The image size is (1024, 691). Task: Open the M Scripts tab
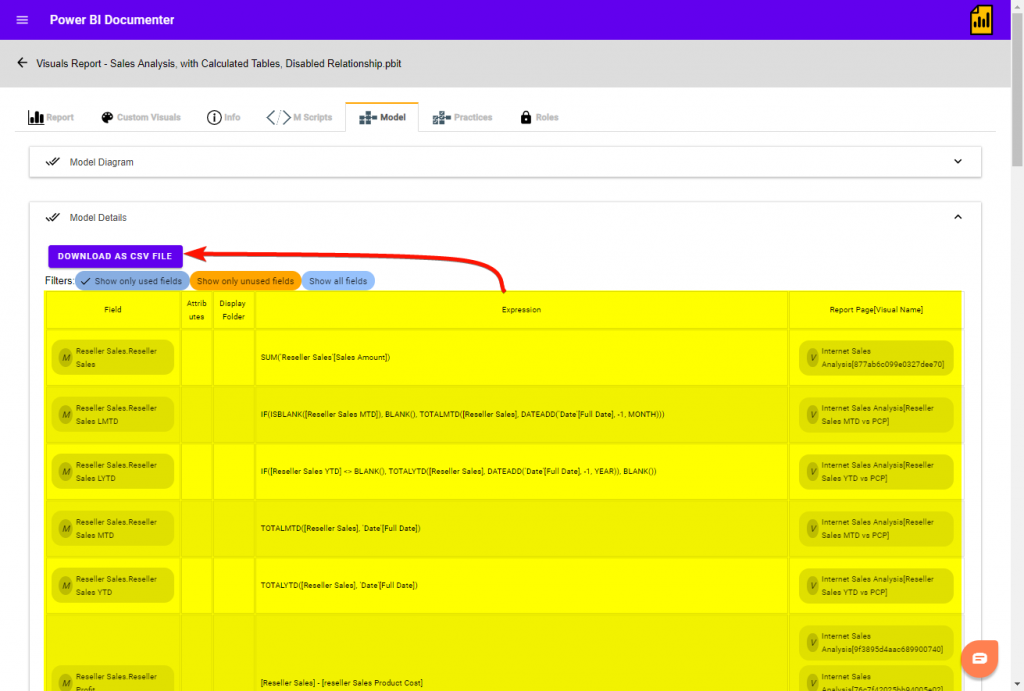pos(299,118)
